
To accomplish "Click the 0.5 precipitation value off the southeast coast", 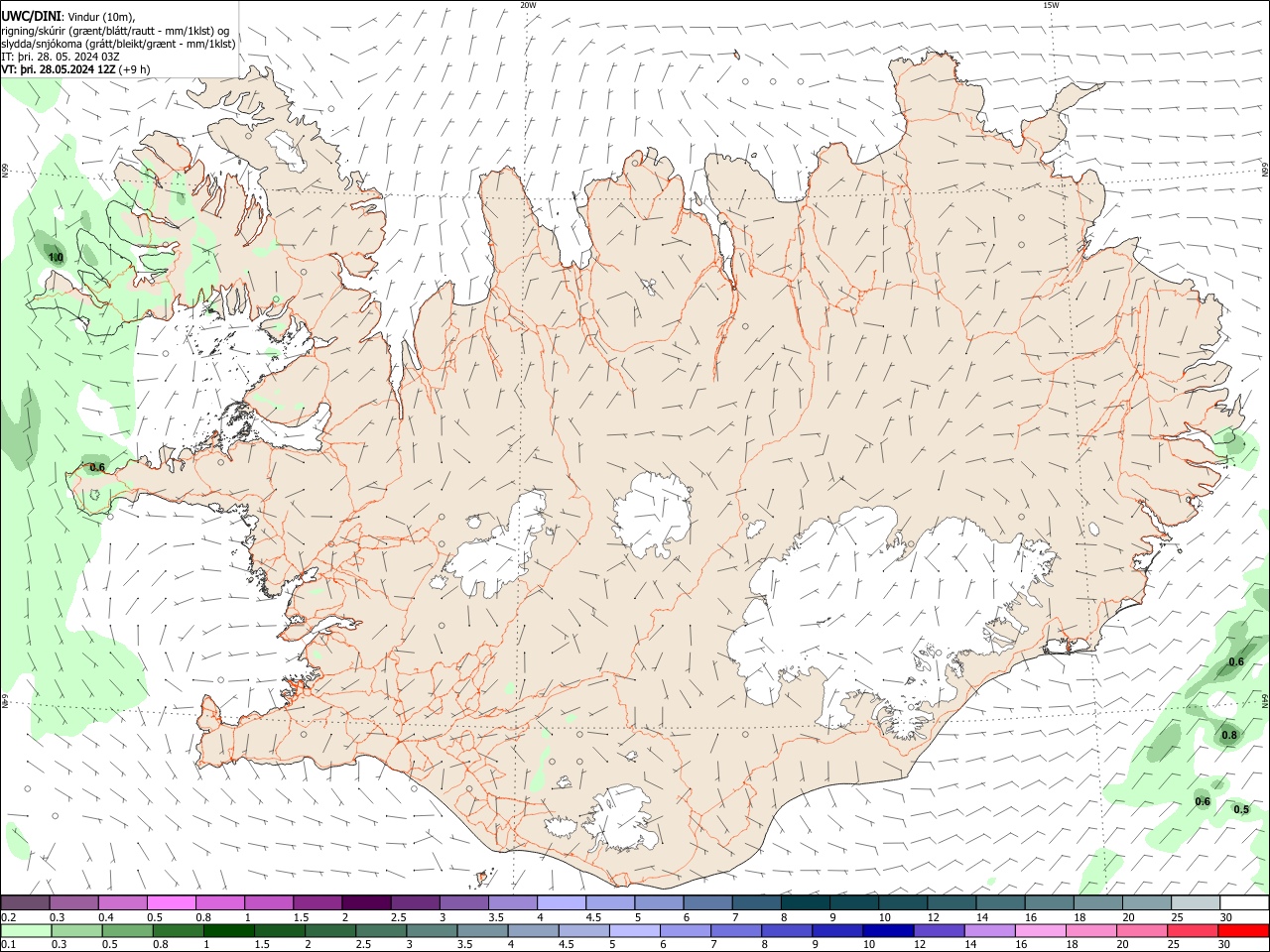I will [x=1241, y=810].
